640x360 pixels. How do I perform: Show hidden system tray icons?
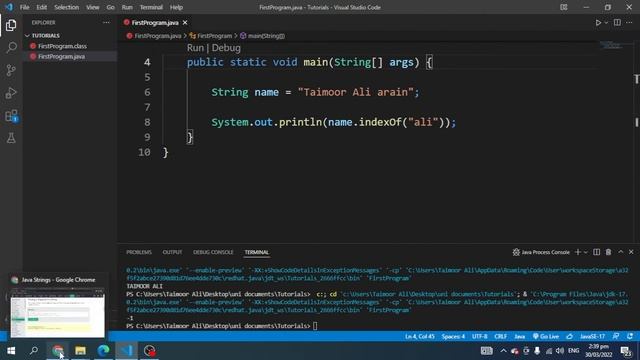point(503,351)
